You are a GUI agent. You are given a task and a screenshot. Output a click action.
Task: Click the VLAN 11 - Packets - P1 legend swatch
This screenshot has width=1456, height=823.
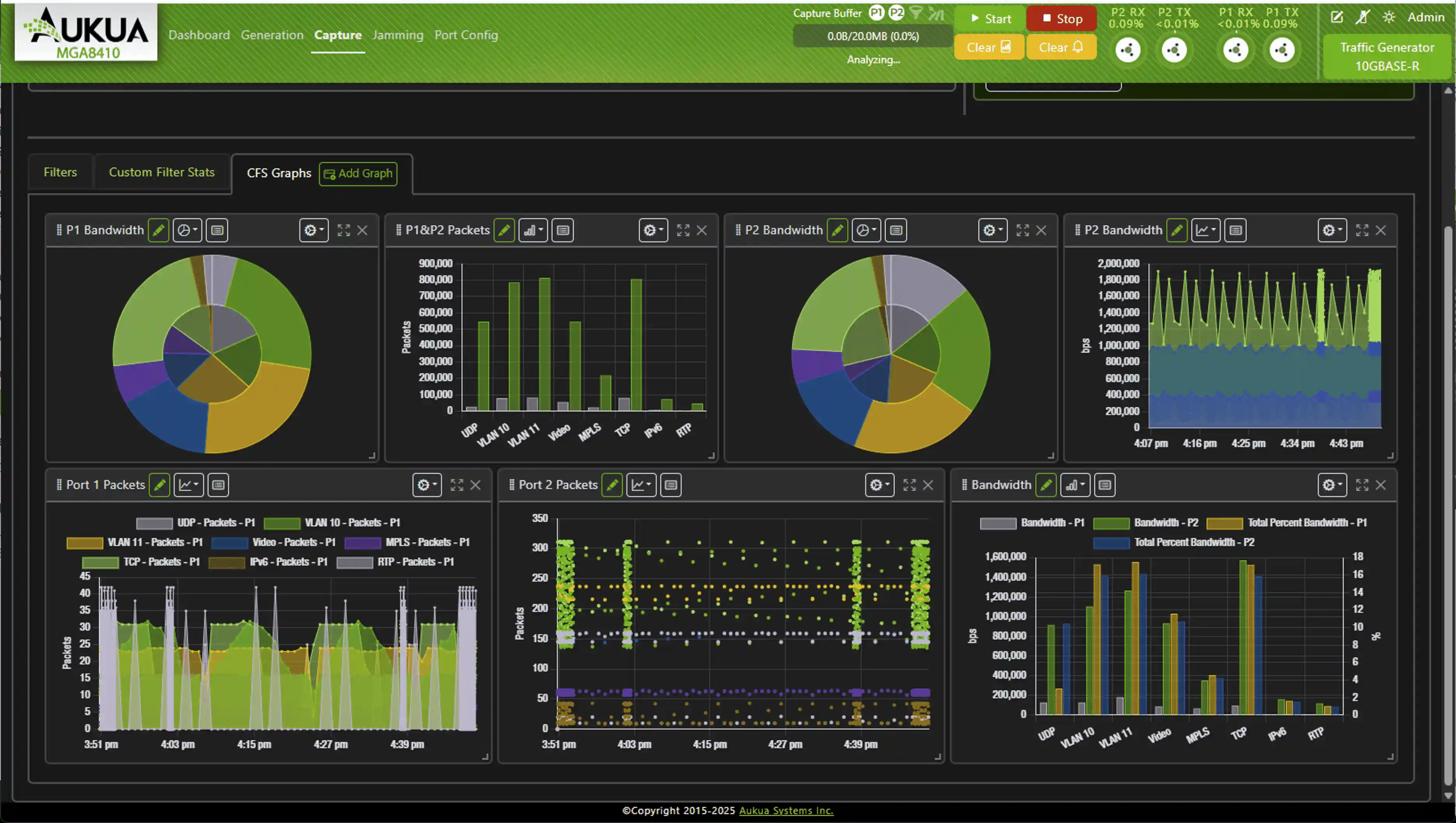coord(85,543)
